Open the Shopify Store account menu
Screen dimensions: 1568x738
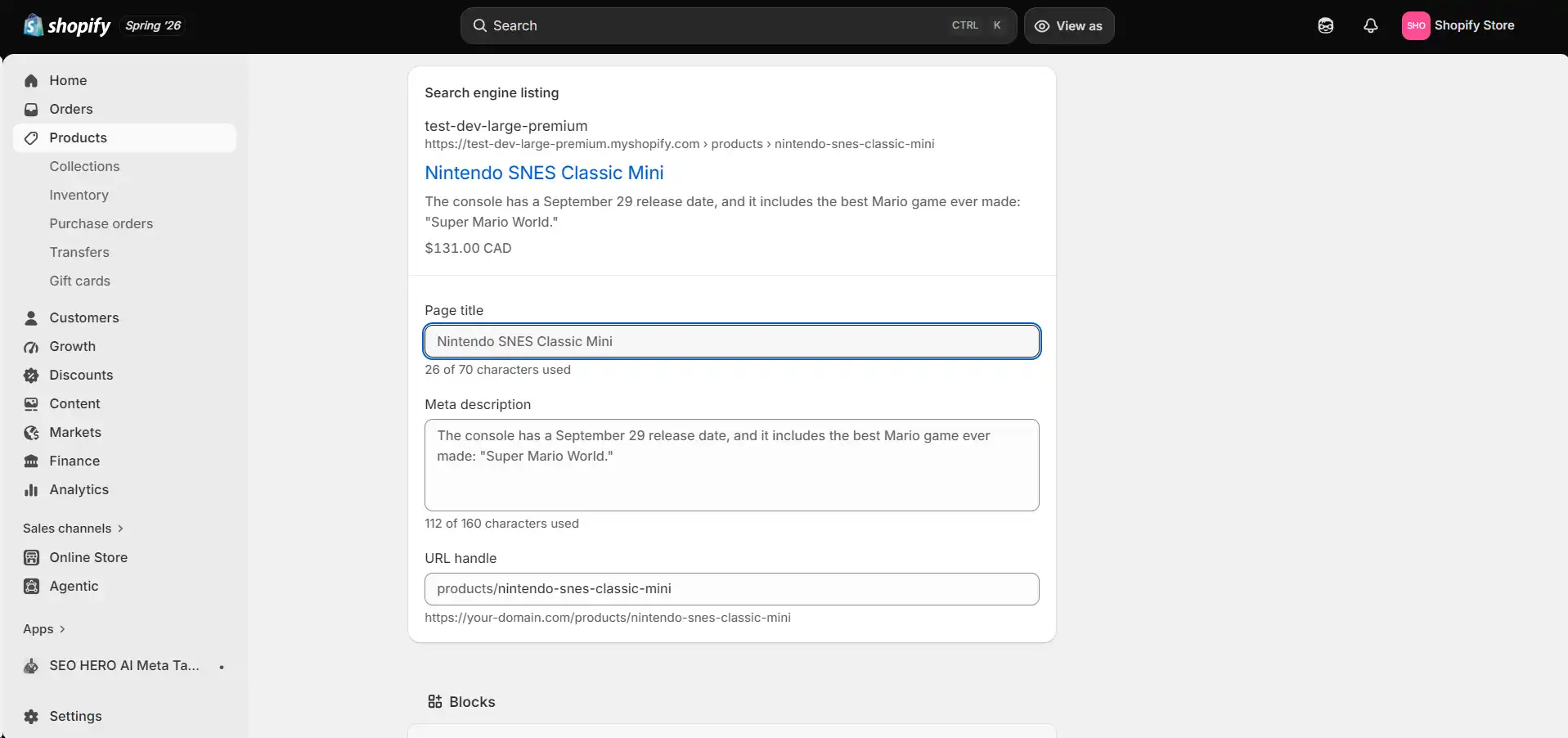tap(1458, 25)
